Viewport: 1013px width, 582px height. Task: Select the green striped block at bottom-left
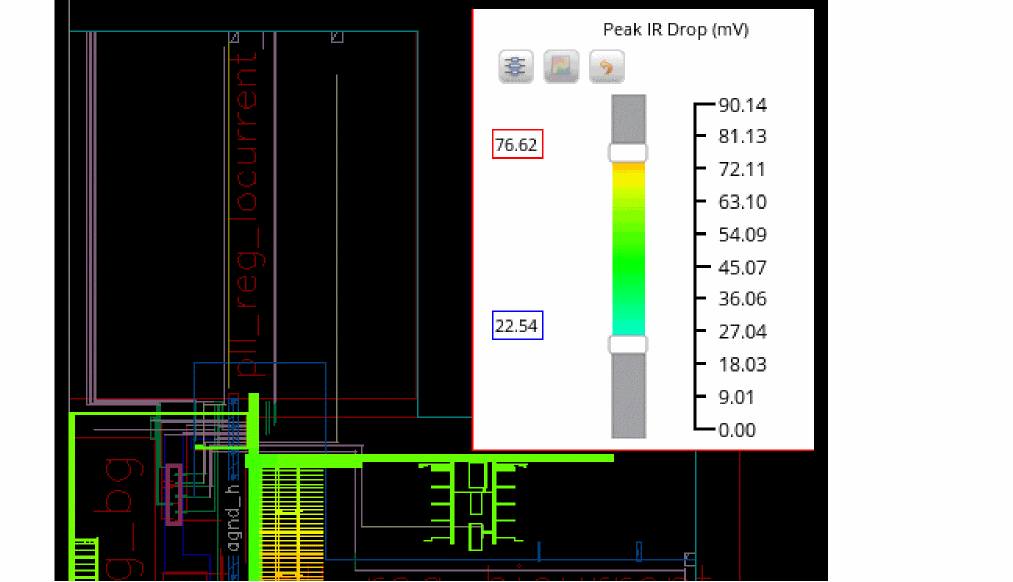[86, 559]
